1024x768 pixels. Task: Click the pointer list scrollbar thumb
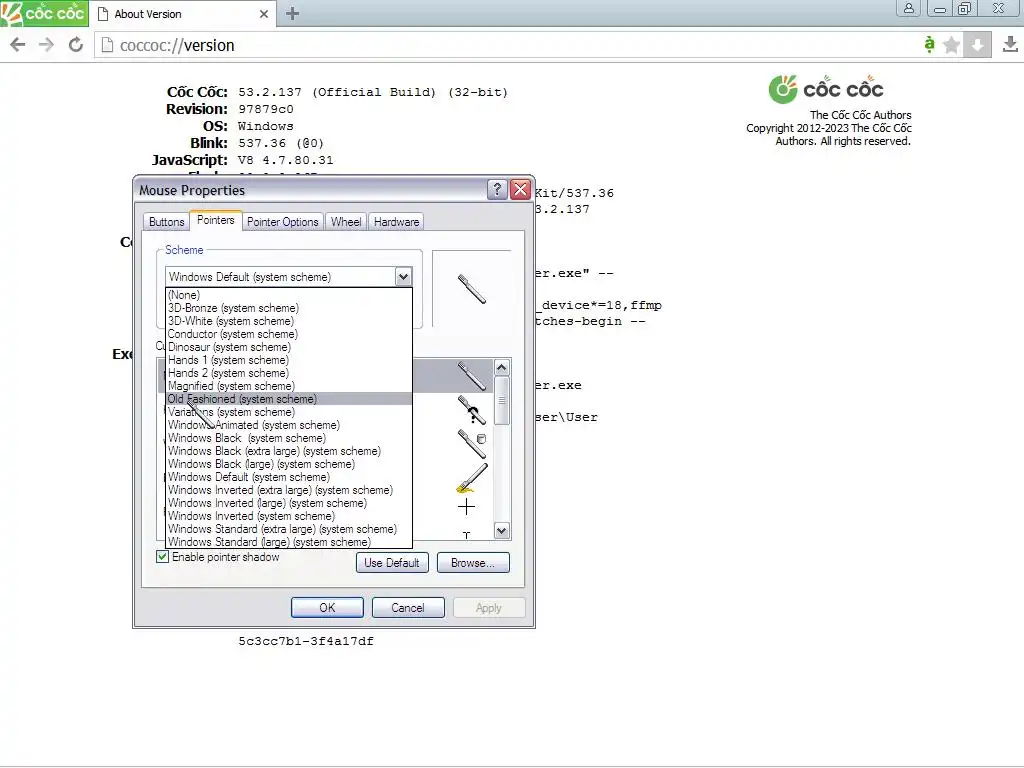point(502,400)
